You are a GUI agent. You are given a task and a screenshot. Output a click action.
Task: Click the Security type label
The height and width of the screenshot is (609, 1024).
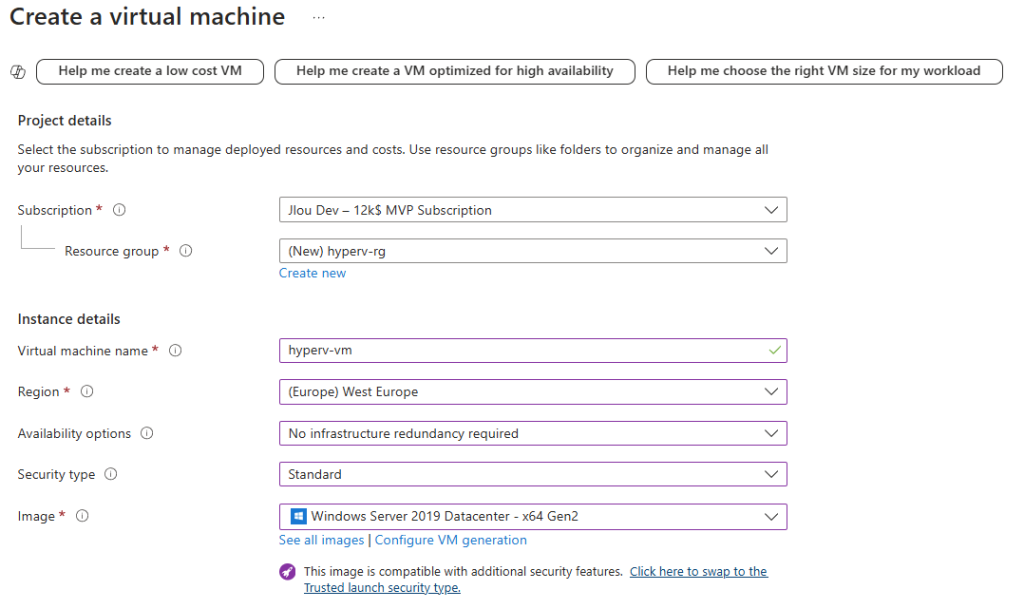tap(56, 475)
